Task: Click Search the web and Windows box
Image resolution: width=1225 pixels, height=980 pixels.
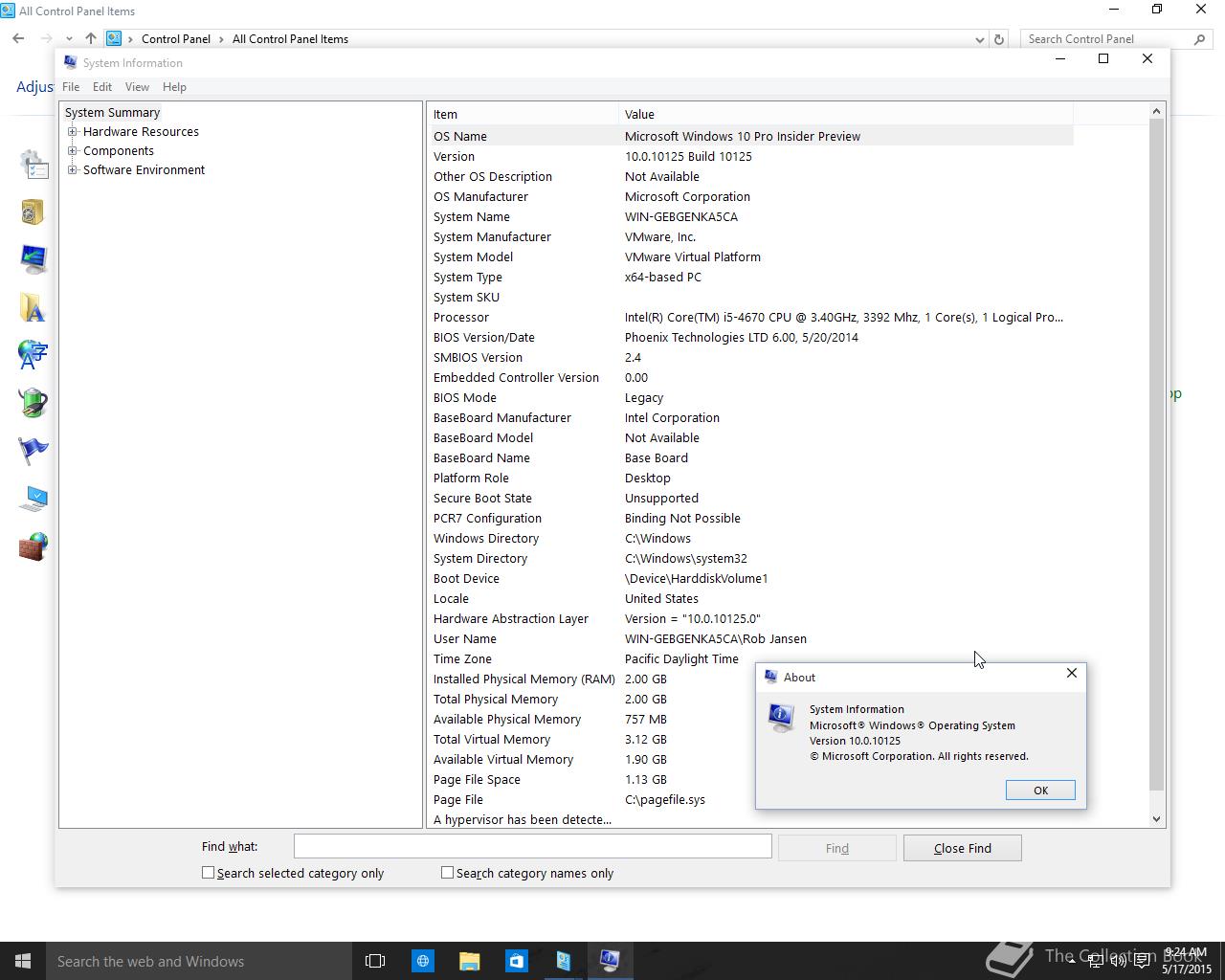Action: click(198, 961)
